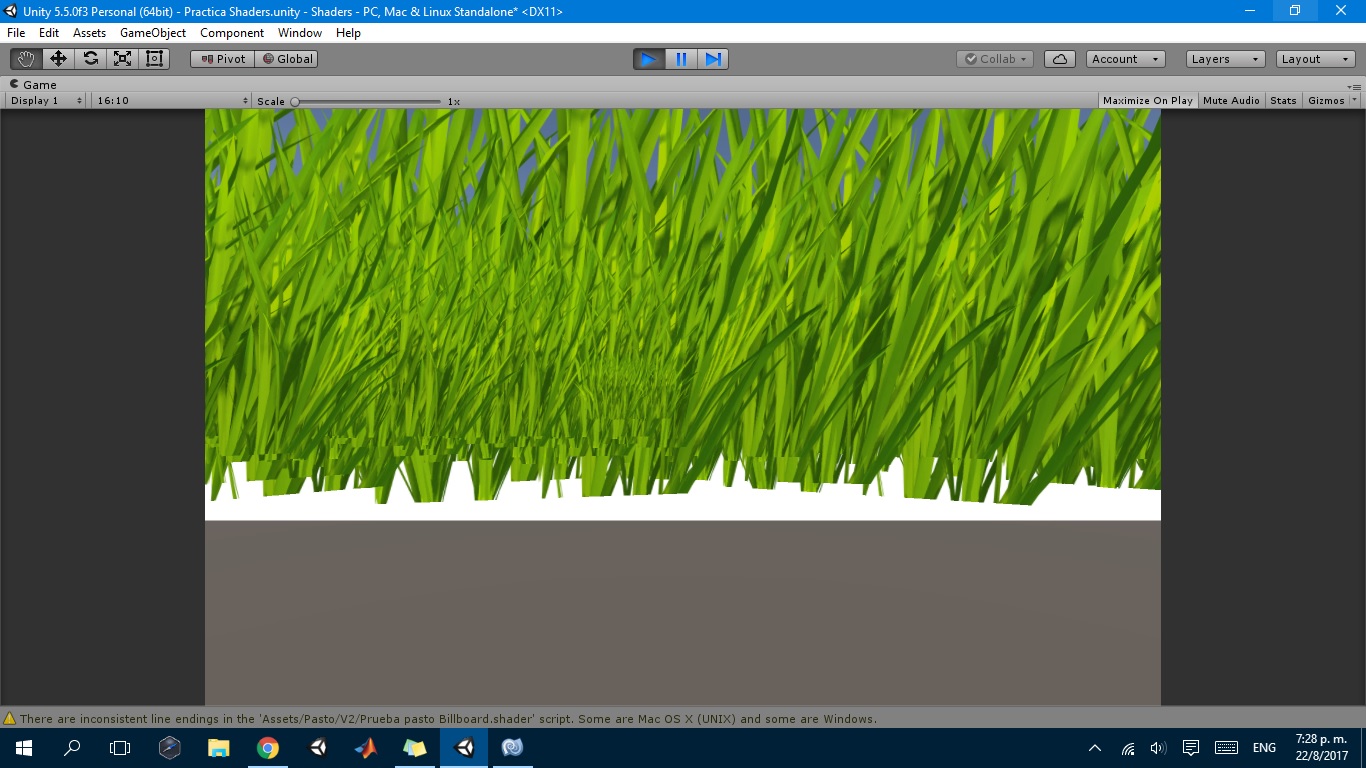
Task: Open the File menu
Action: click(x=16, y=33)
